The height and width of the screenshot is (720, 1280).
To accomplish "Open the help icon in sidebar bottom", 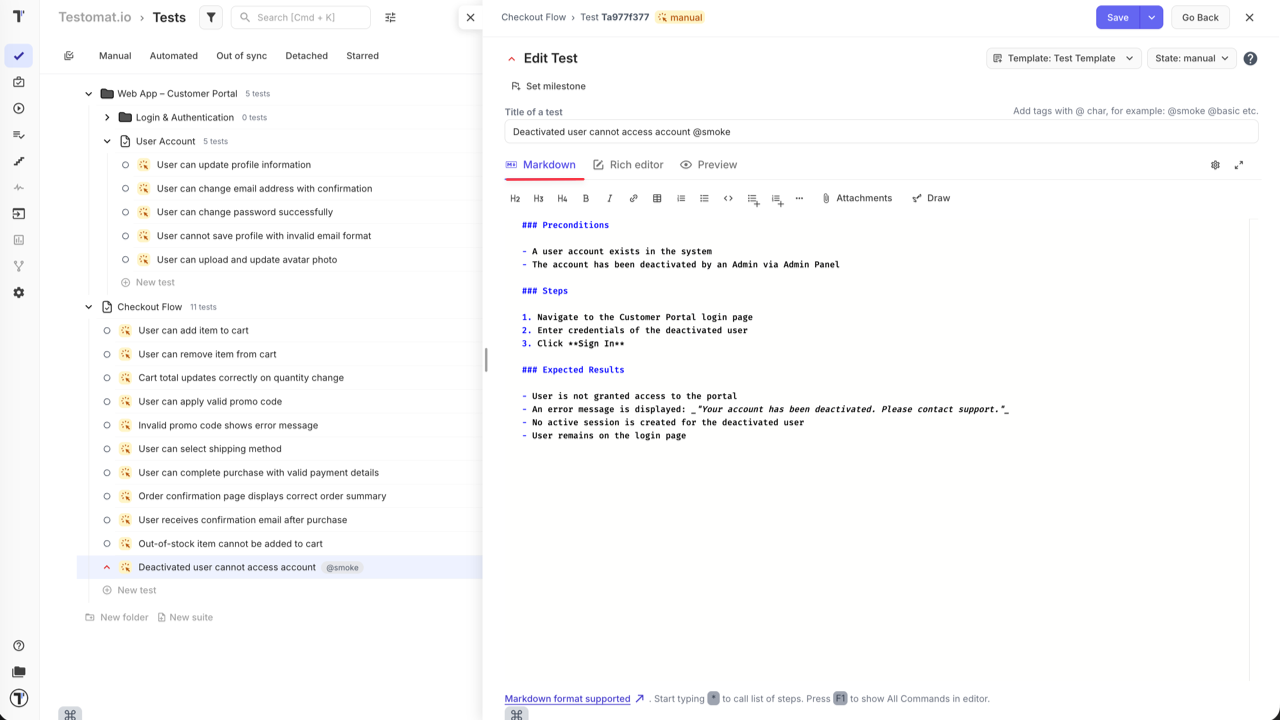I will [x=18, y=646].
